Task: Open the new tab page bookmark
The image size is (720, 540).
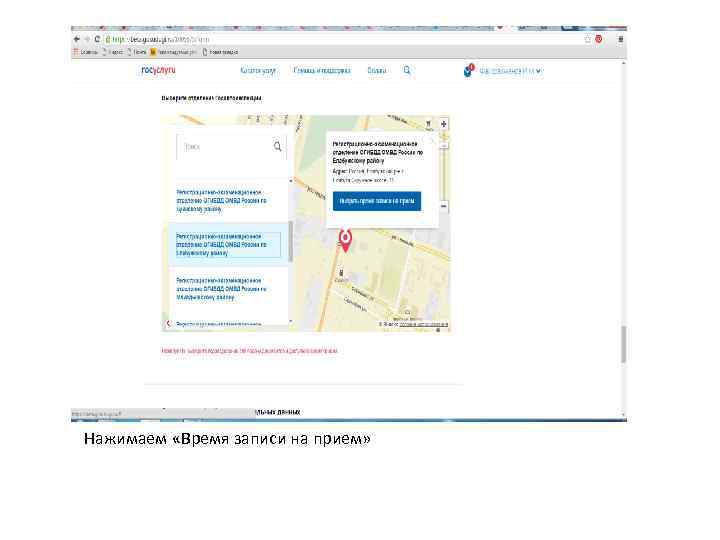Action: (220, 52)
